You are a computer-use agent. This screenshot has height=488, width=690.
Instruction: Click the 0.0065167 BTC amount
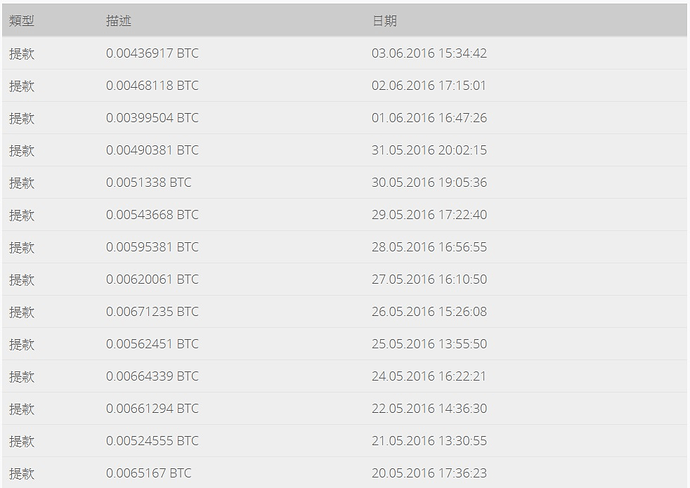149,473
